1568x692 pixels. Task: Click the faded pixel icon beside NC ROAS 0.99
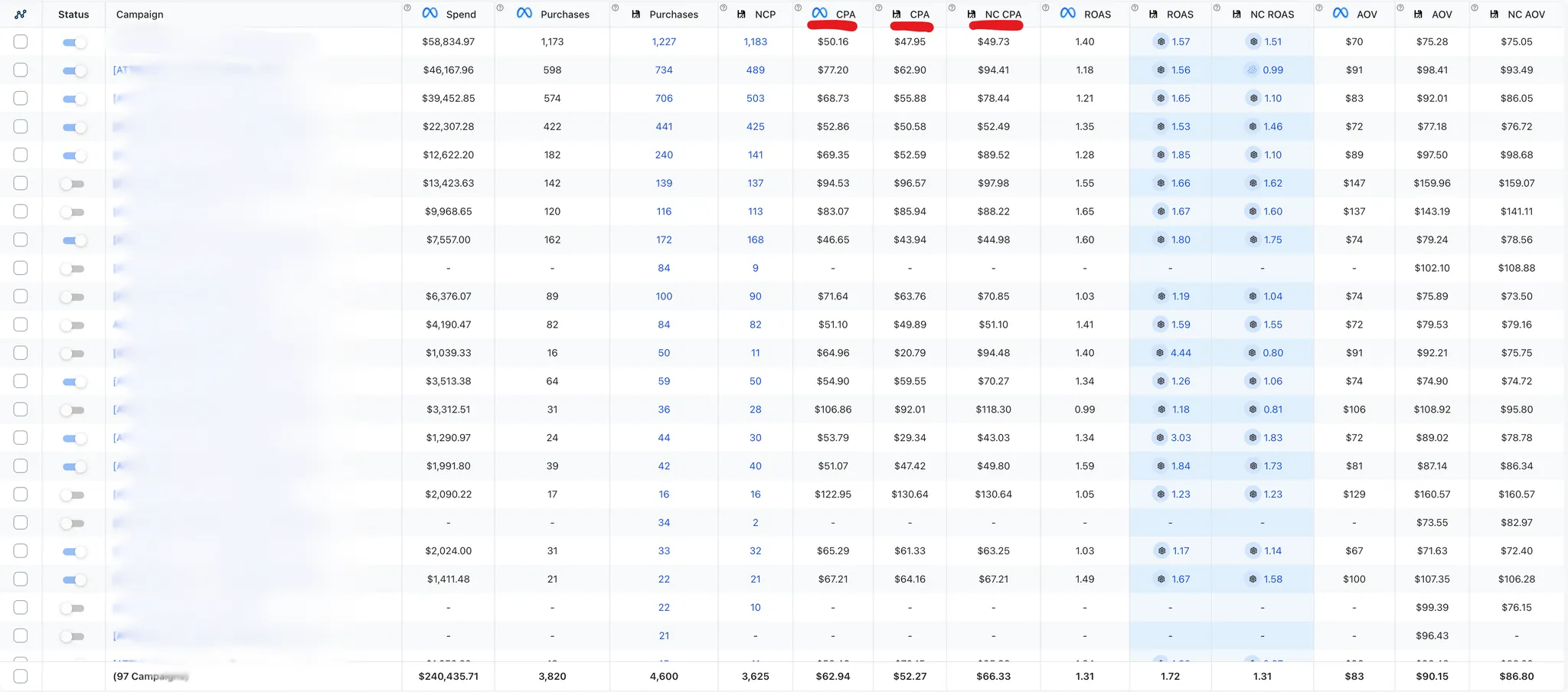click(1253, 70)
